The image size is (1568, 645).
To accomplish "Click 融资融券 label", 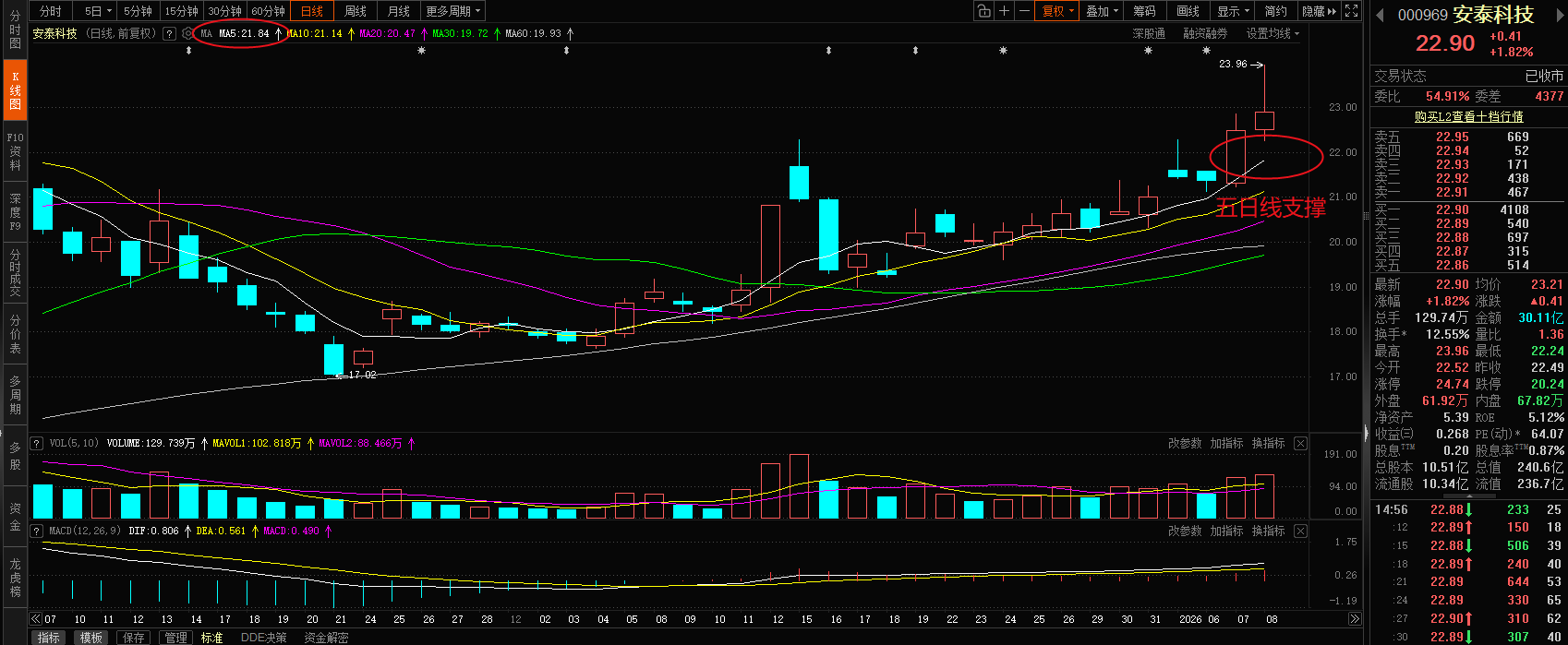I will click(x=1205, y=33).
